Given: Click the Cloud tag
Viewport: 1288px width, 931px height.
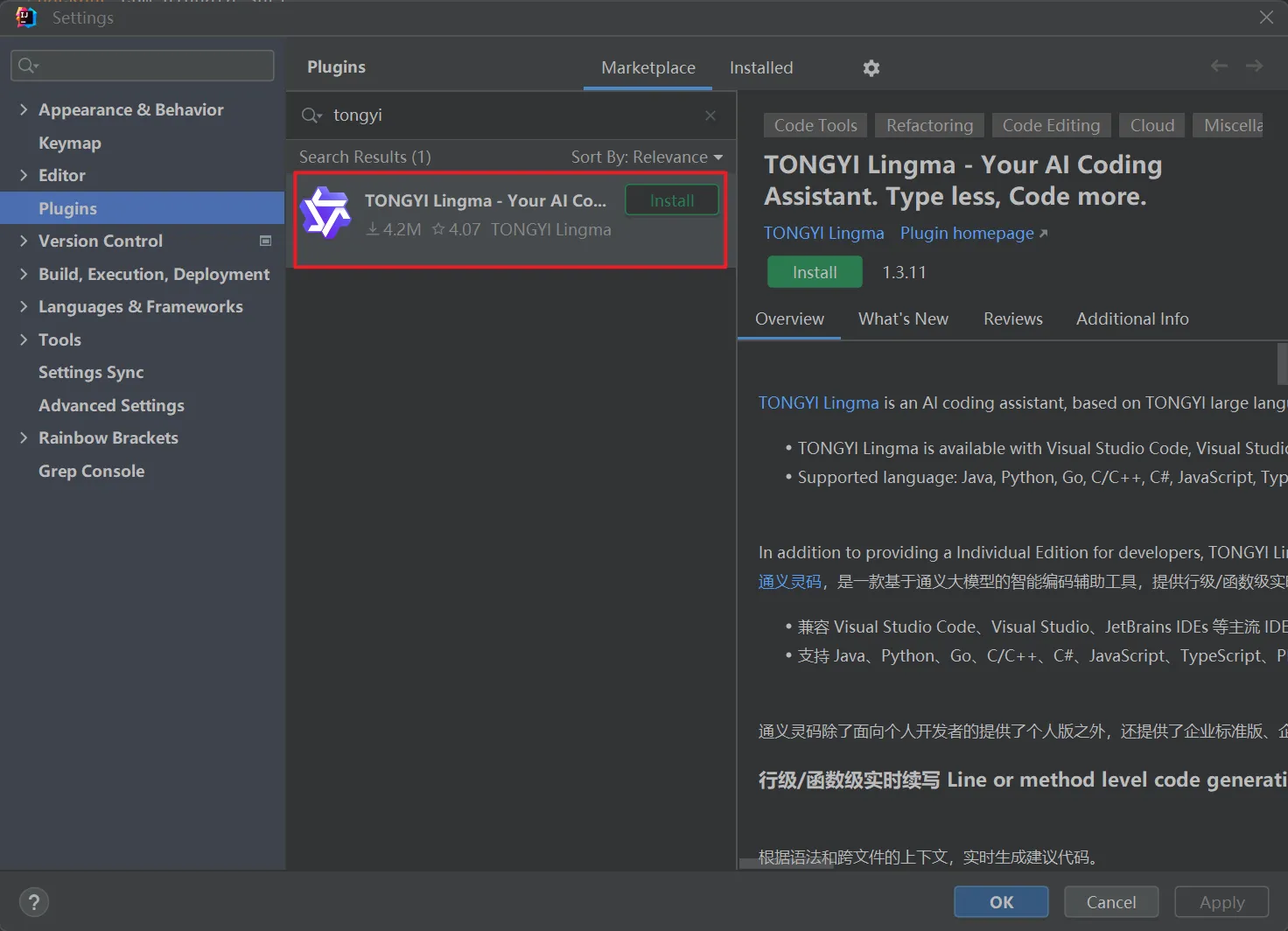Looking at the screenshot, I should tap(1152, 125).
